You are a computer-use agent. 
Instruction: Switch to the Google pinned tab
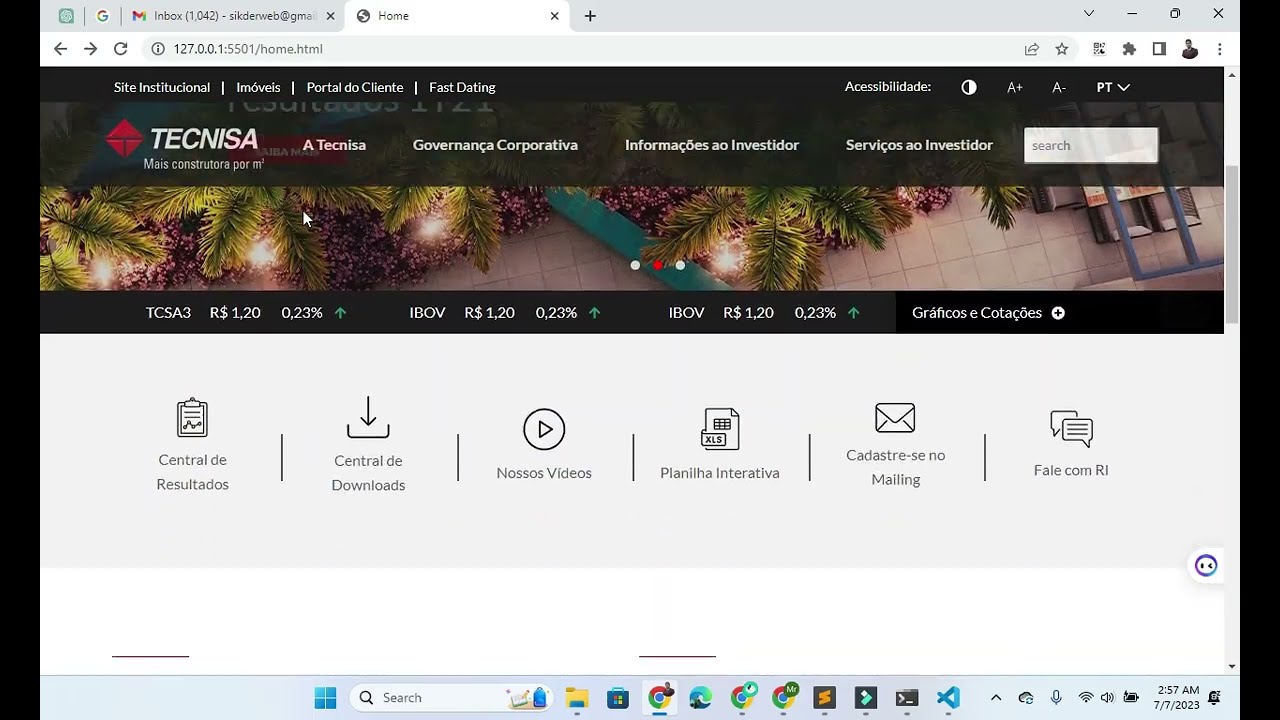(x=102, y=16)
